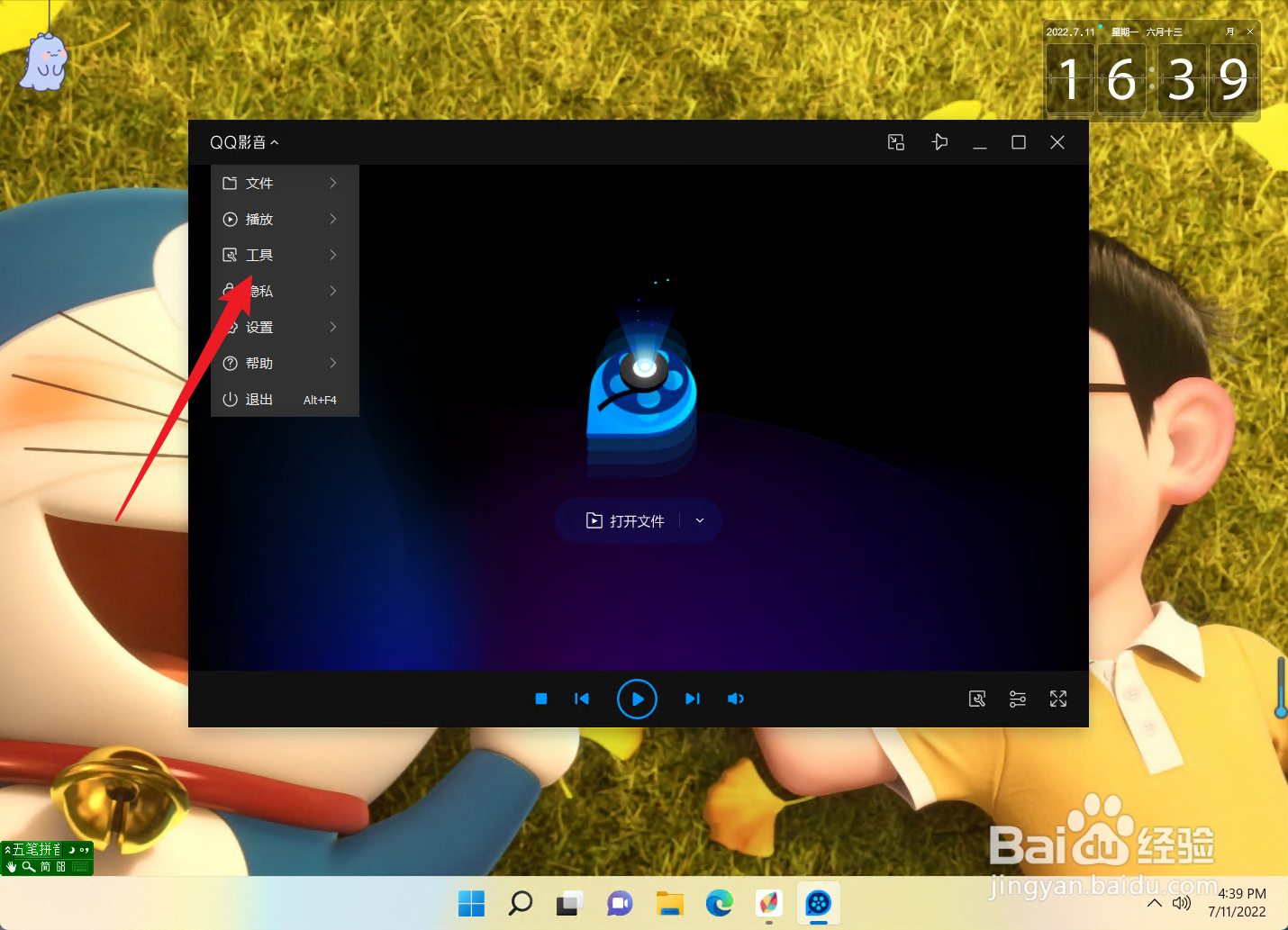Toggle punctuation mode on the input method bar
Viewport: 1288px width, 930px height.
click(85, 849)
